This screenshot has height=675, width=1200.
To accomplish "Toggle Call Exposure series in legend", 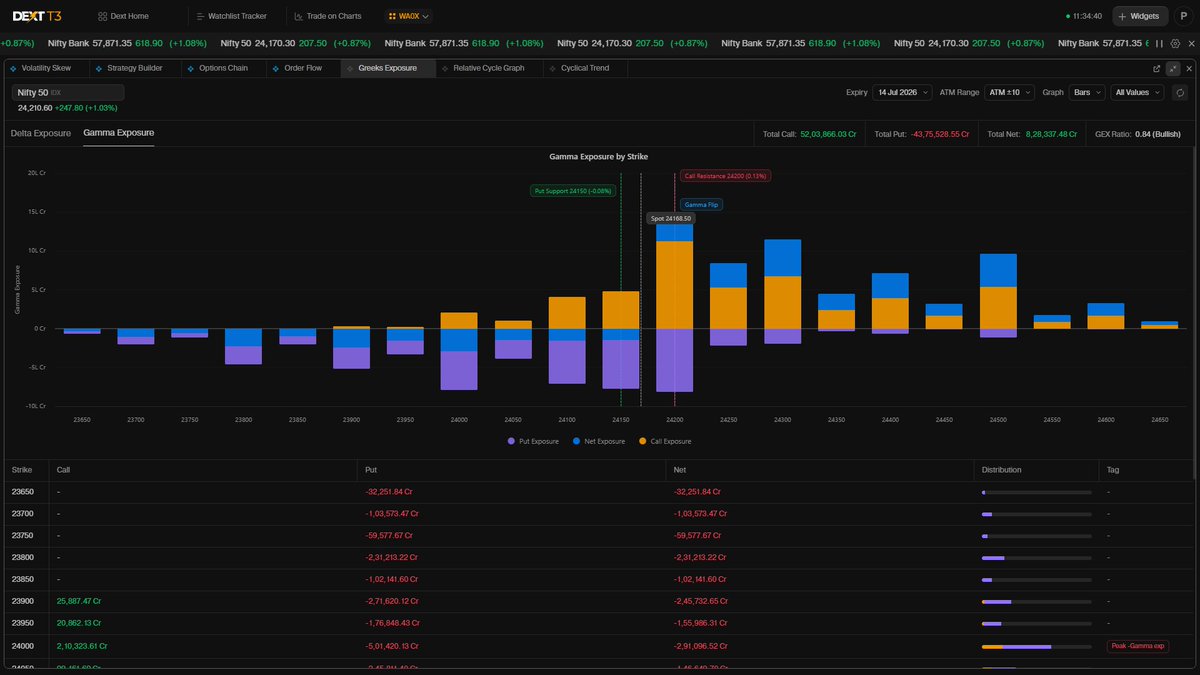I will (665, 441).
